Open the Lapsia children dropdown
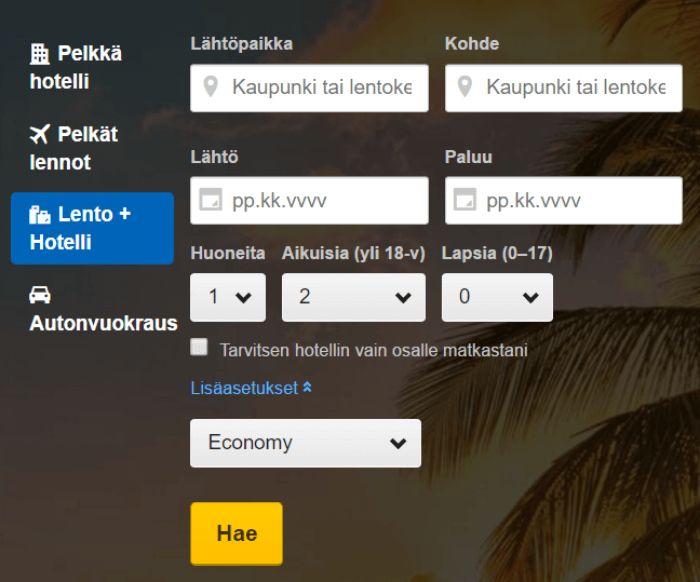 click(496, 297)
